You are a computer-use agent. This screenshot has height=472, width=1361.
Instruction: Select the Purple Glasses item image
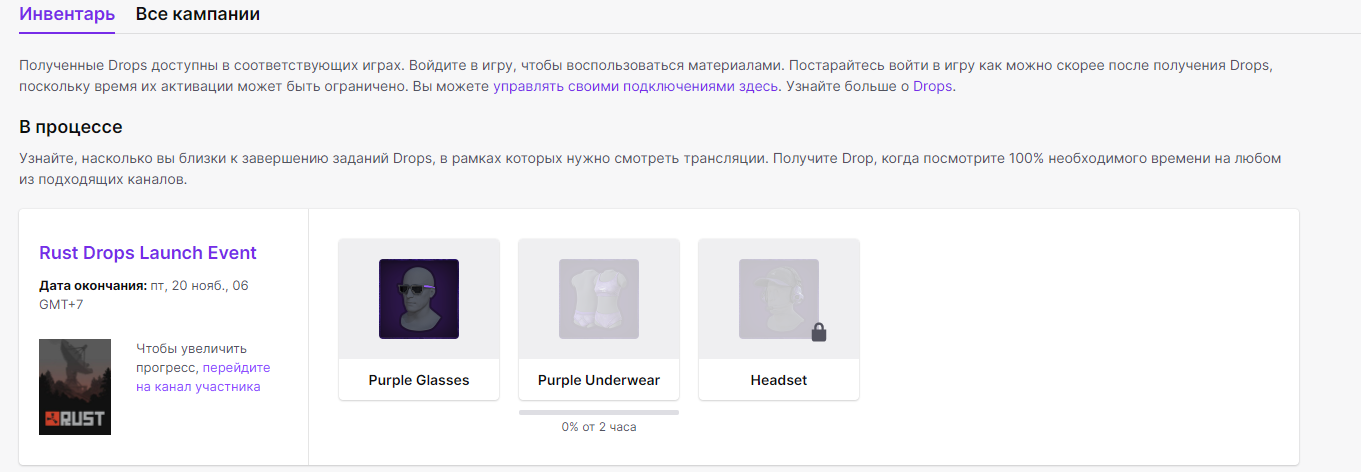[x=419, y=299]
